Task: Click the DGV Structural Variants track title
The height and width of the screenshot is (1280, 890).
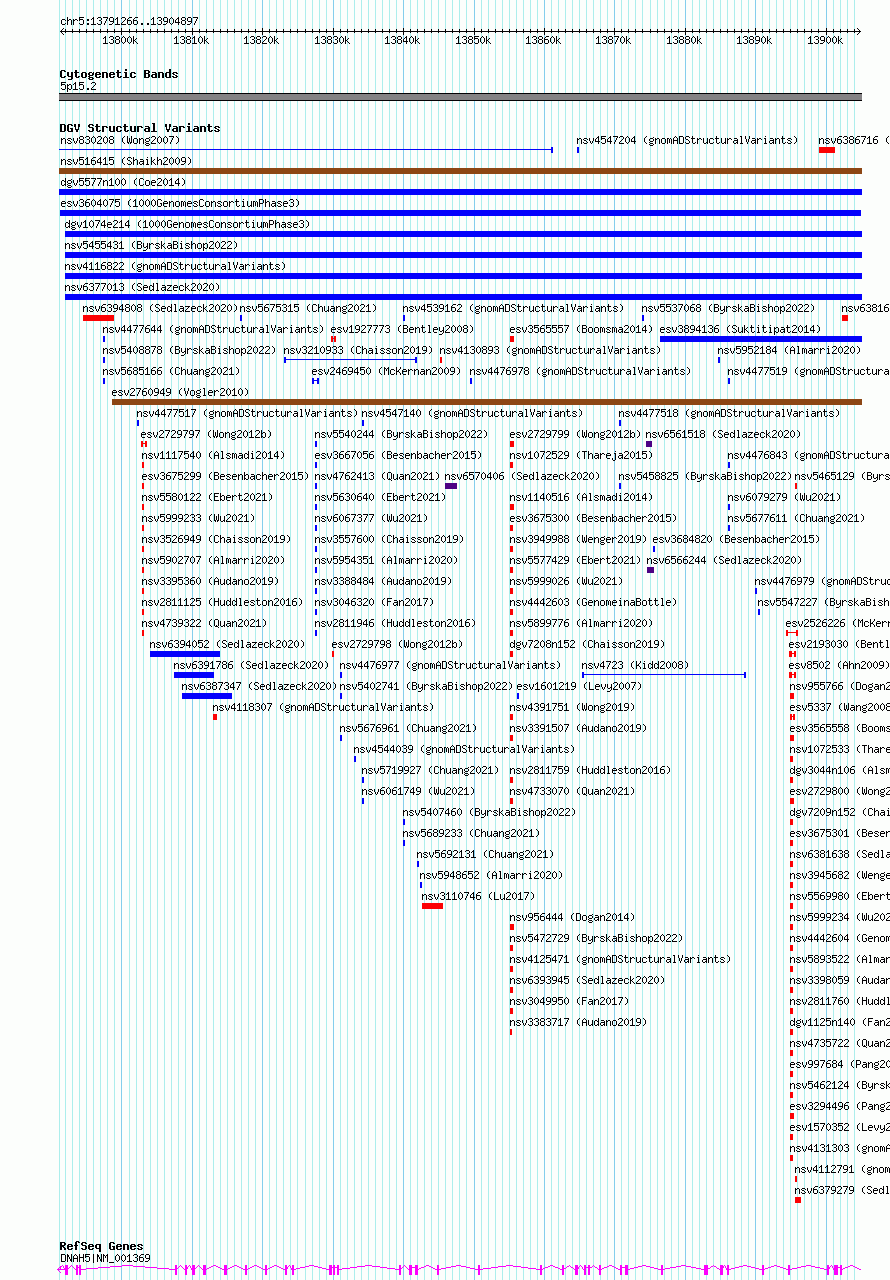Action: pyautogui.click(x=140, y=128)
